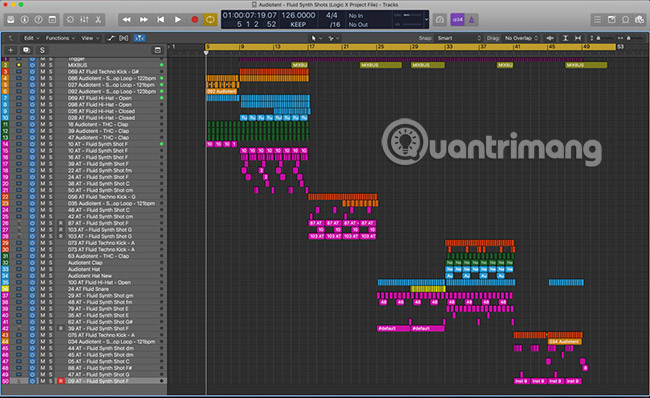Toggle the purple count-in 1234 button

click(457, 19)
